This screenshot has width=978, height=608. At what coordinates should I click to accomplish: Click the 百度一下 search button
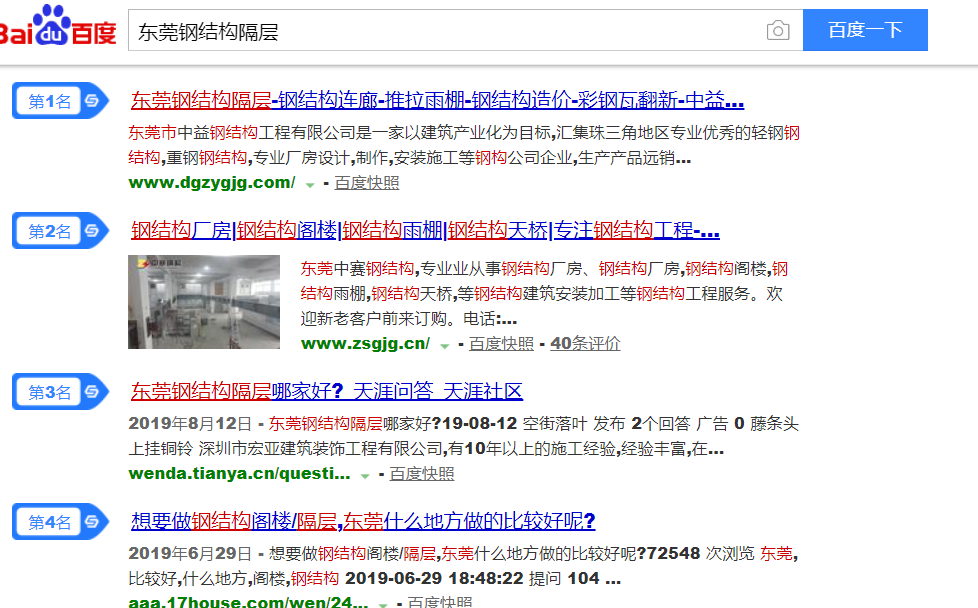(865, 30)
